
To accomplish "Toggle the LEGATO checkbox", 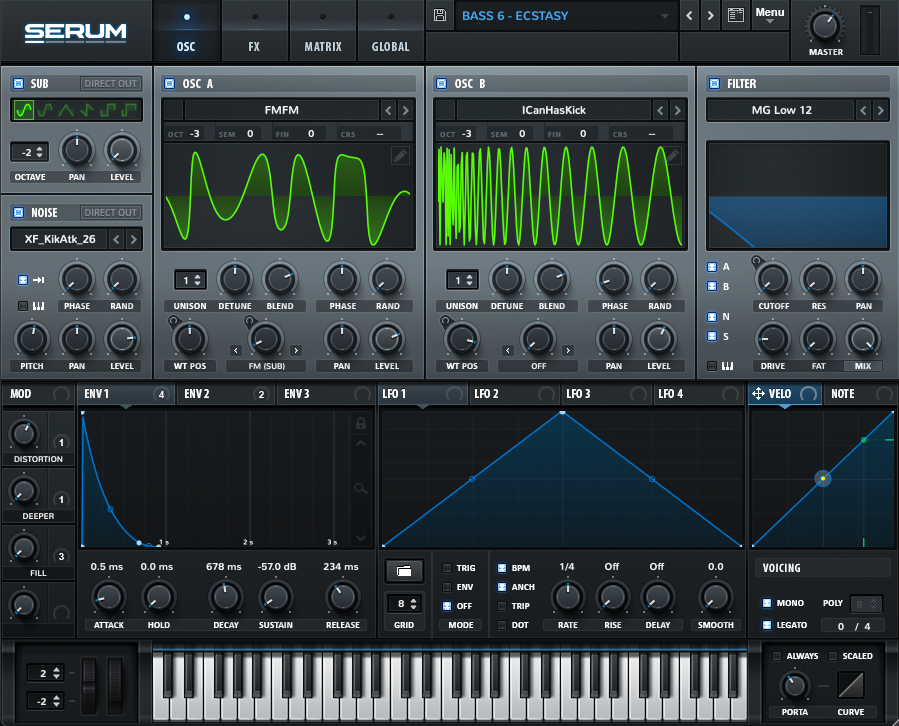I will [x=767, y=625].
